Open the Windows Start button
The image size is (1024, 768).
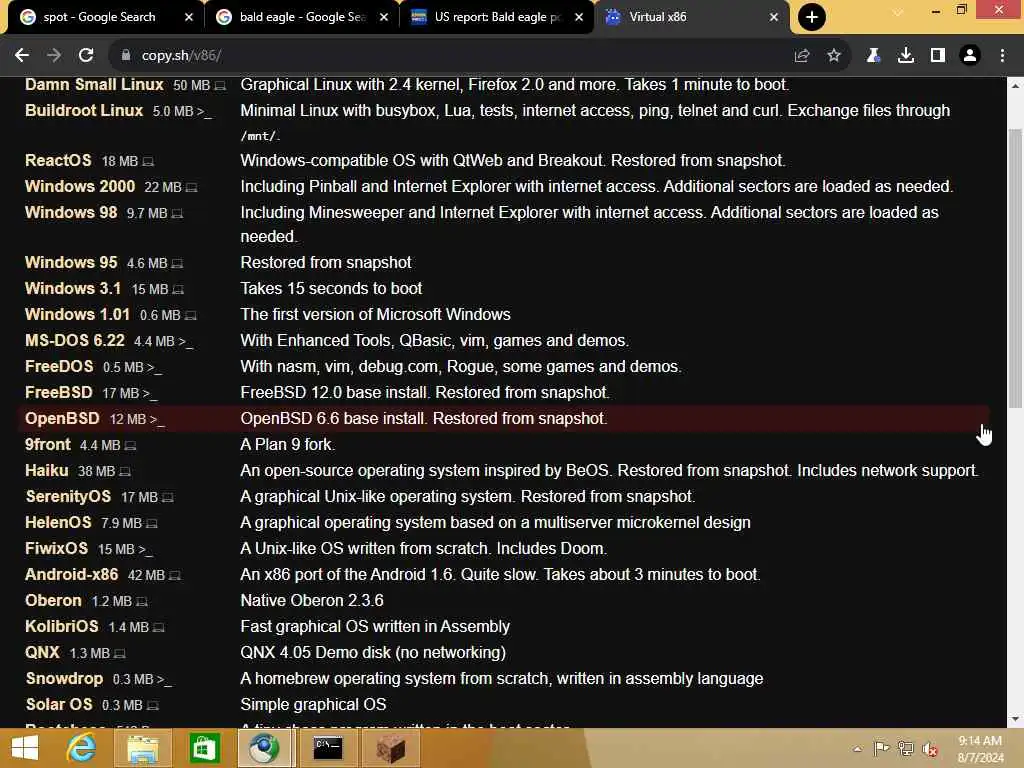[25, 748]
